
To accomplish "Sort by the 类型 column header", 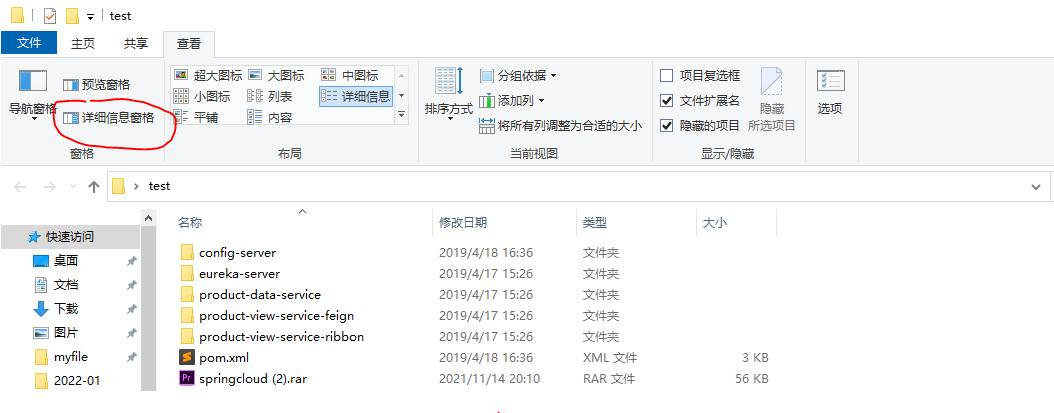I will (x=595, y=223).
